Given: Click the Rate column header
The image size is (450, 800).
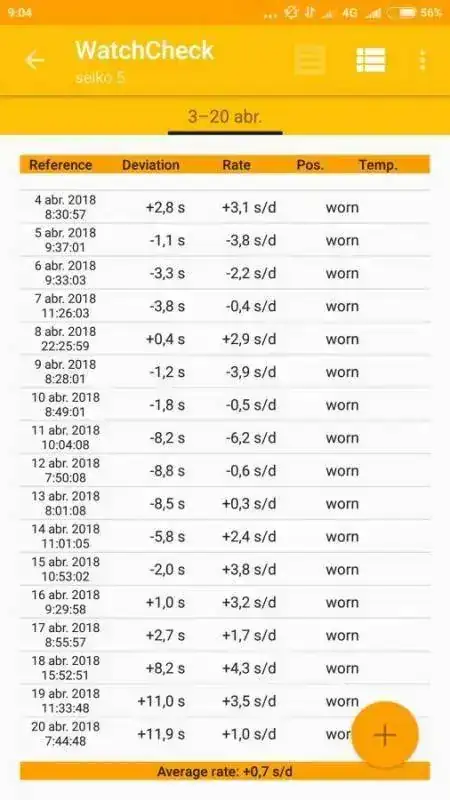Looking at the screenshot, I should tap(236, 165).
